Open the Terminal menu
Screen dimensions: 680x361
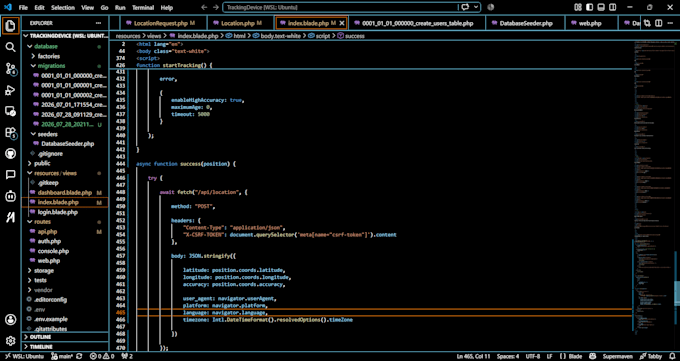coord(143,7)
